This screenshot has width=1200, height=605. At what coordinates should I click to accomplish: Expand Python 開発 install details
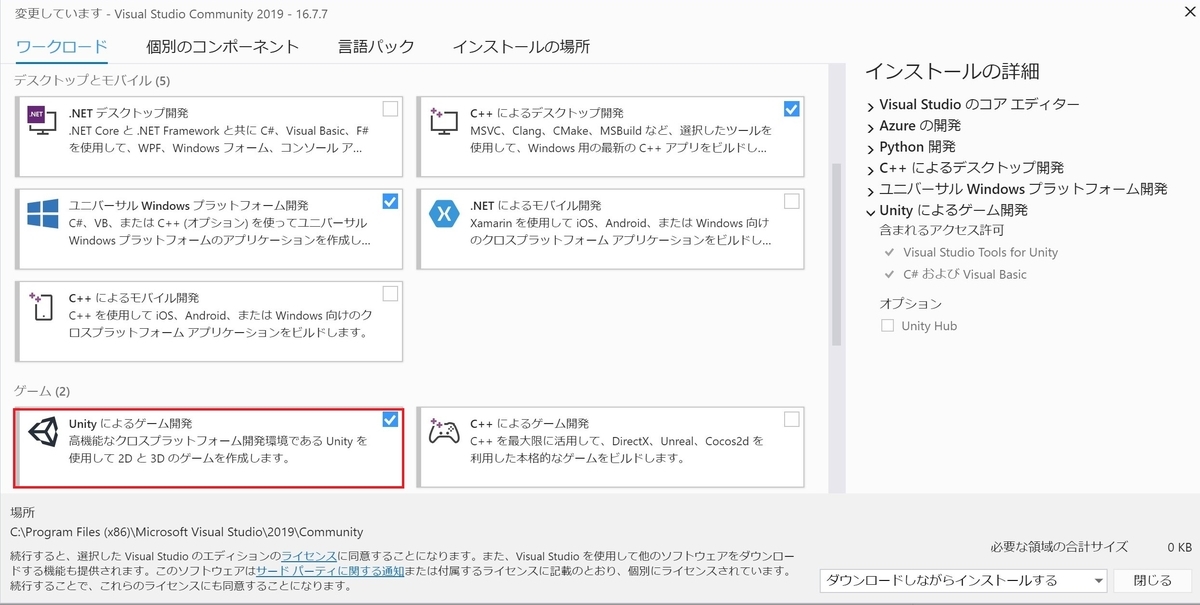pyautogui.click(x=870, y=147)
